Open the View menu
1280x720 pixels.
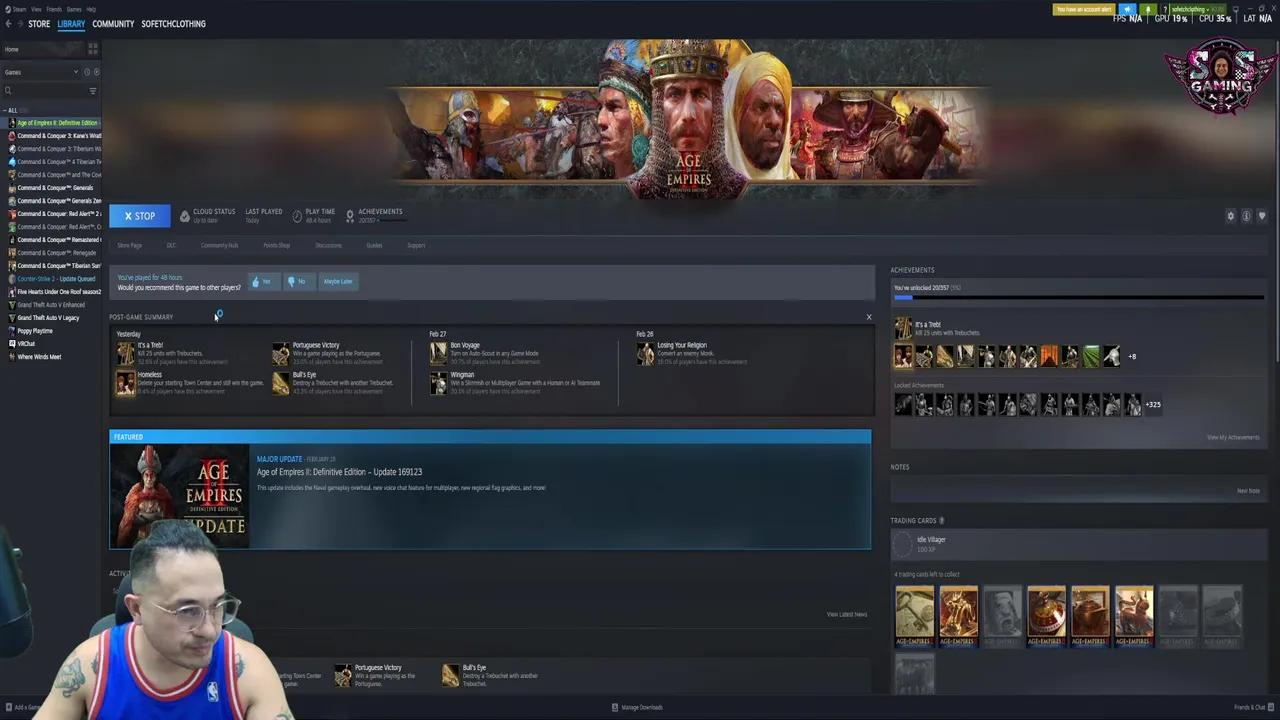(36, 9)
